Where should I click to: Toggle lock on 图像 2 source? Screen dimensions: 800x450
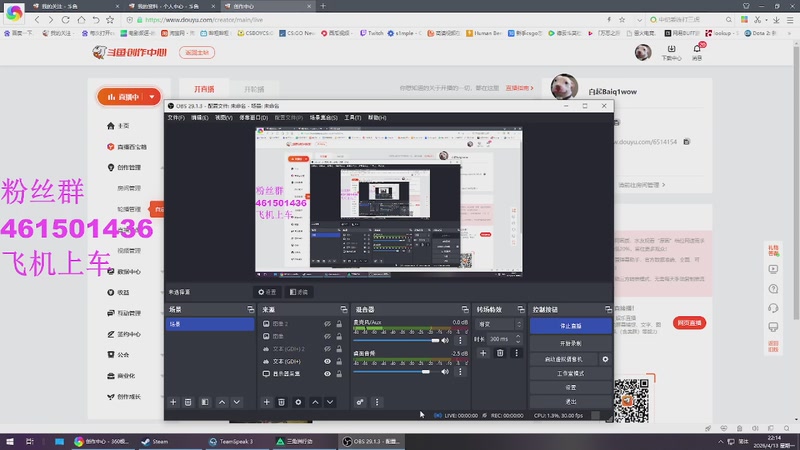coord(339,324)
